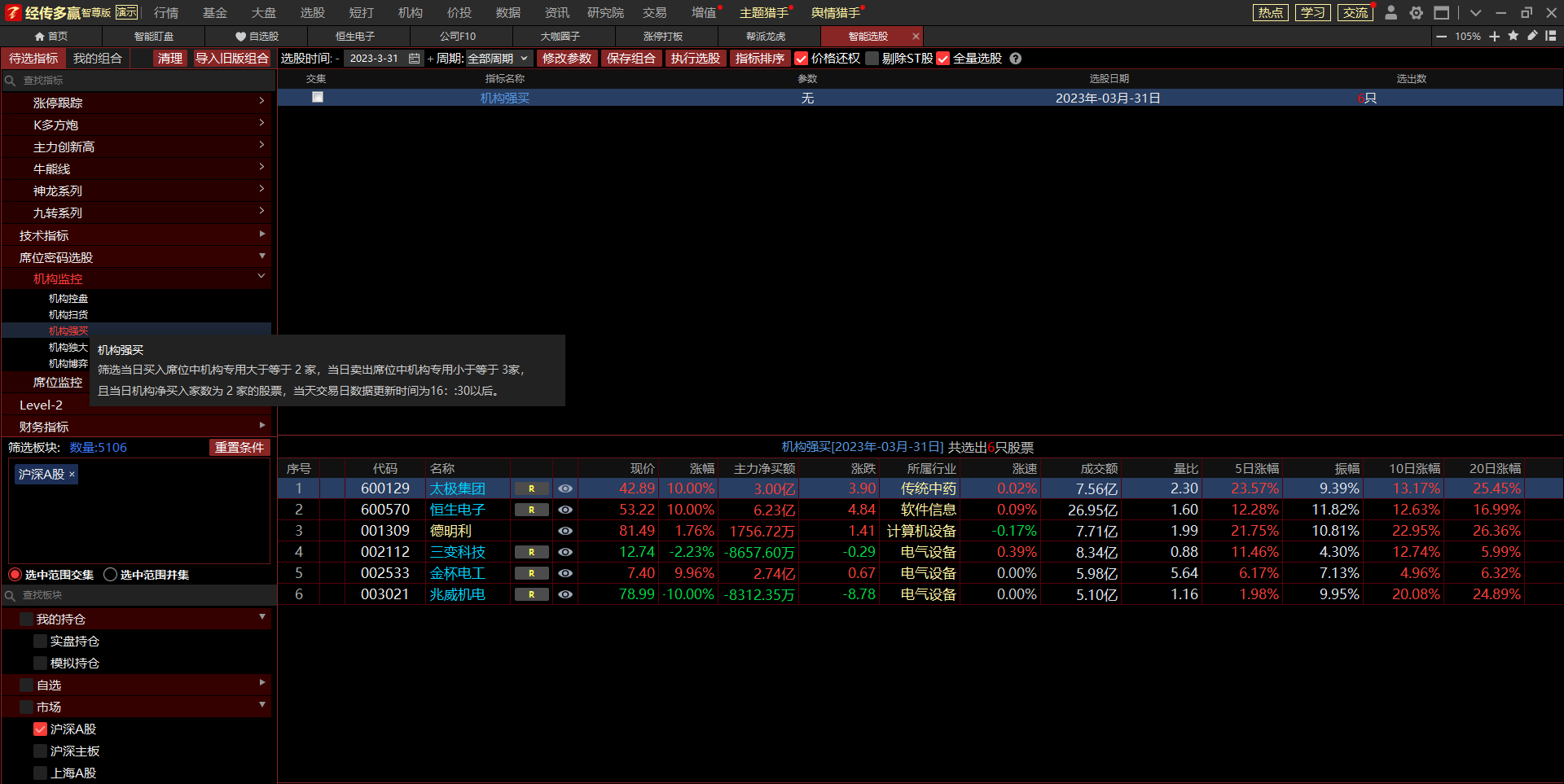Viewport: 1564px width, 784px height.
Task: Open the calendar date picker icon
Action: (414, 59)
